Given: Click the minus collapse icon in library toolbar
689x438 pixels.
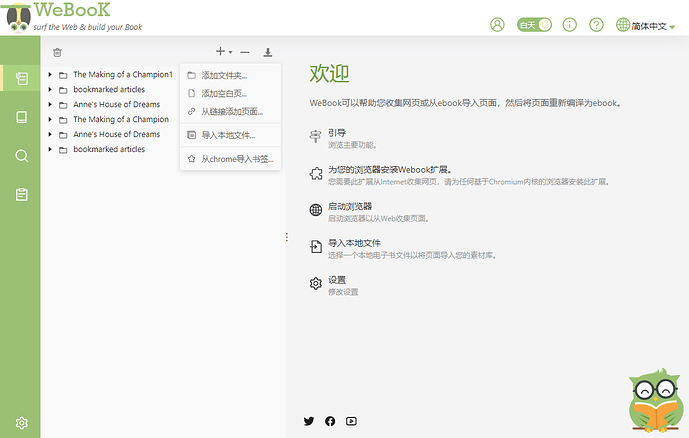Looking at the screenshot, I should [245, 52].
